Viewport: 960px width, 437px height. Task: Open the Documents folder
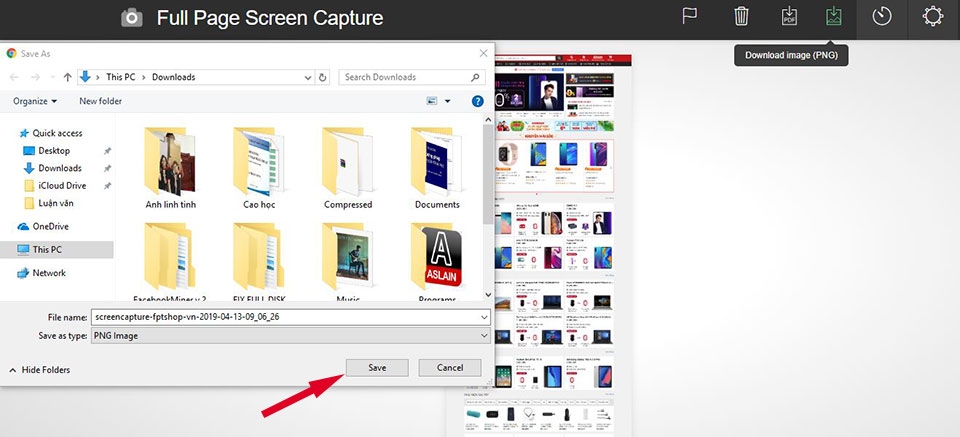click(x=437, y=169)
